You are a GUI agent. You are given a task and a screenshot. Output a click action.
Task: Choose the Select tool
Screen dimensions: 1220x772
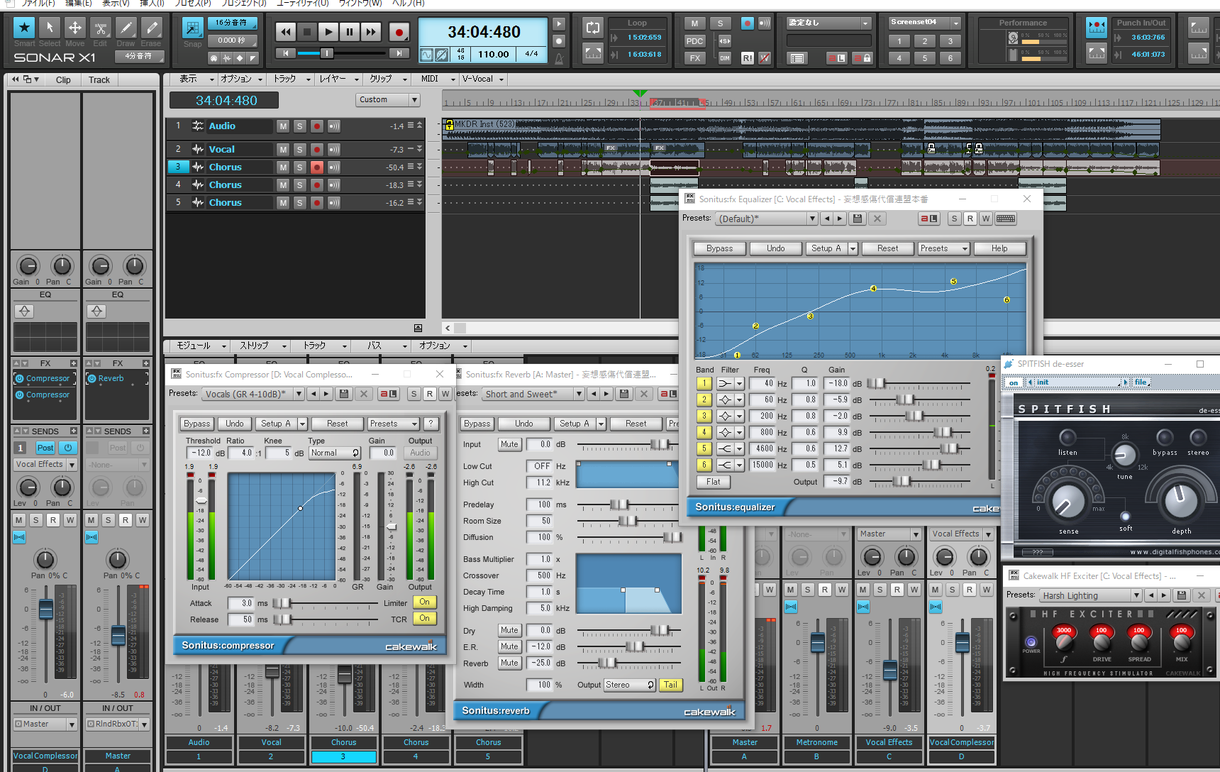click(50, 28)
